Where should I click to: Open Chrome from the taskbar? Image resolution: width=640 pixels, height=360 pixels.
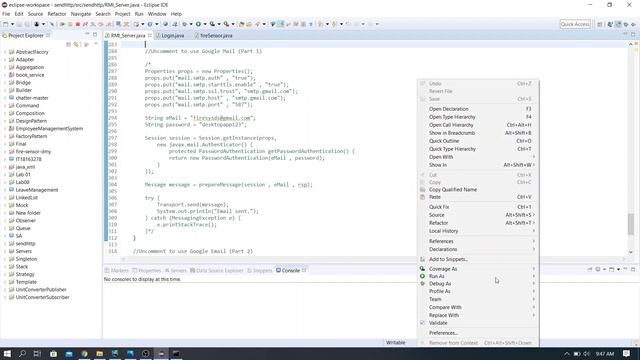pyautogui.click(x=84, y=353)
